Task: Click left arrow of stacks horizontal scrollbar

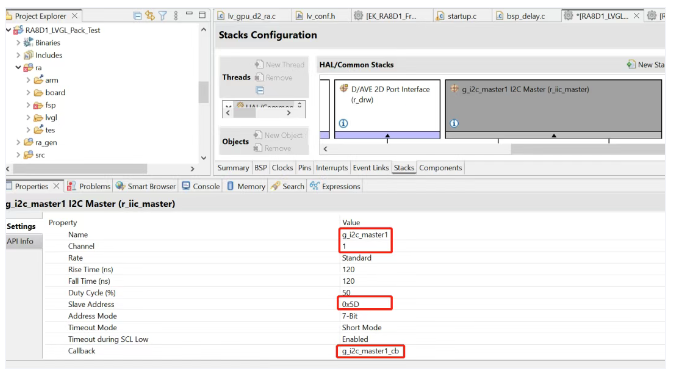Action: pos(325,149)
